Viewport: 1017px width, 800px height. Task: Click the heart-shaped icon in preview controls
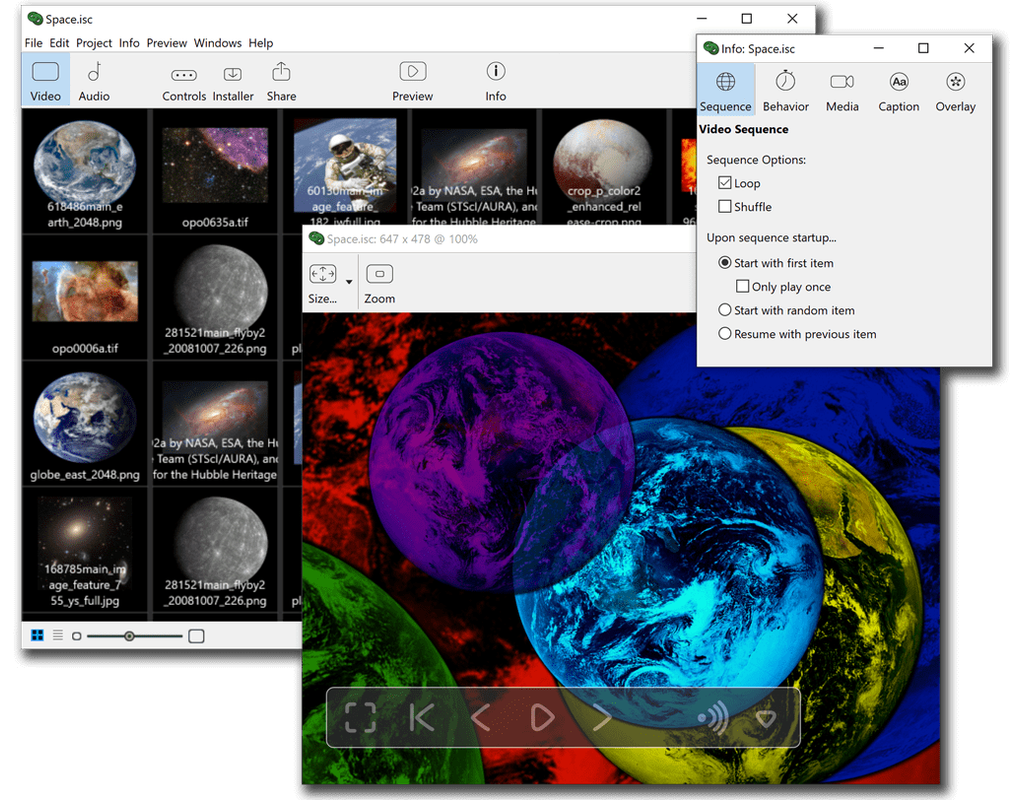point(766,718)
